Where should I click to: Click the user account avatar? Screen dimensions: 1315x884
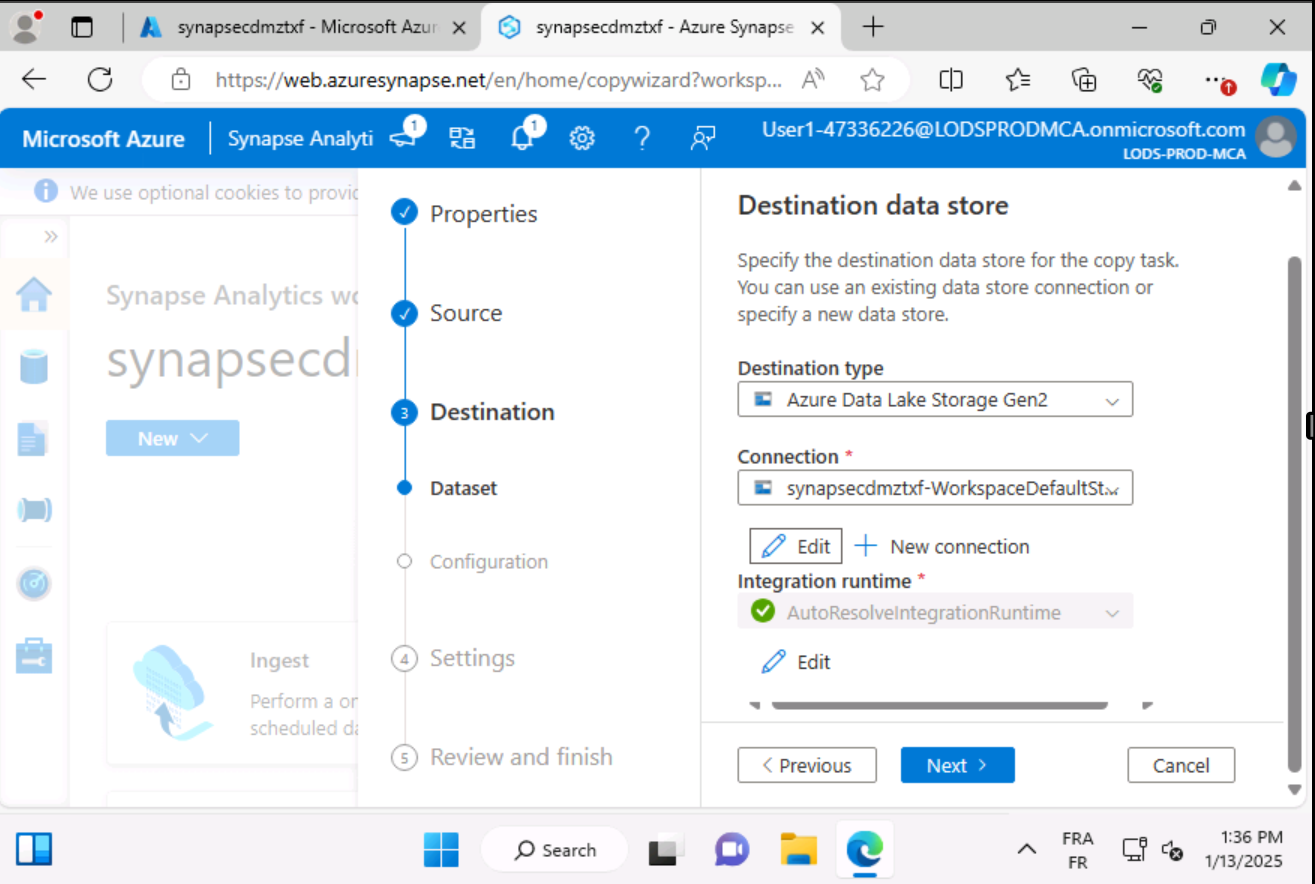1276,138
